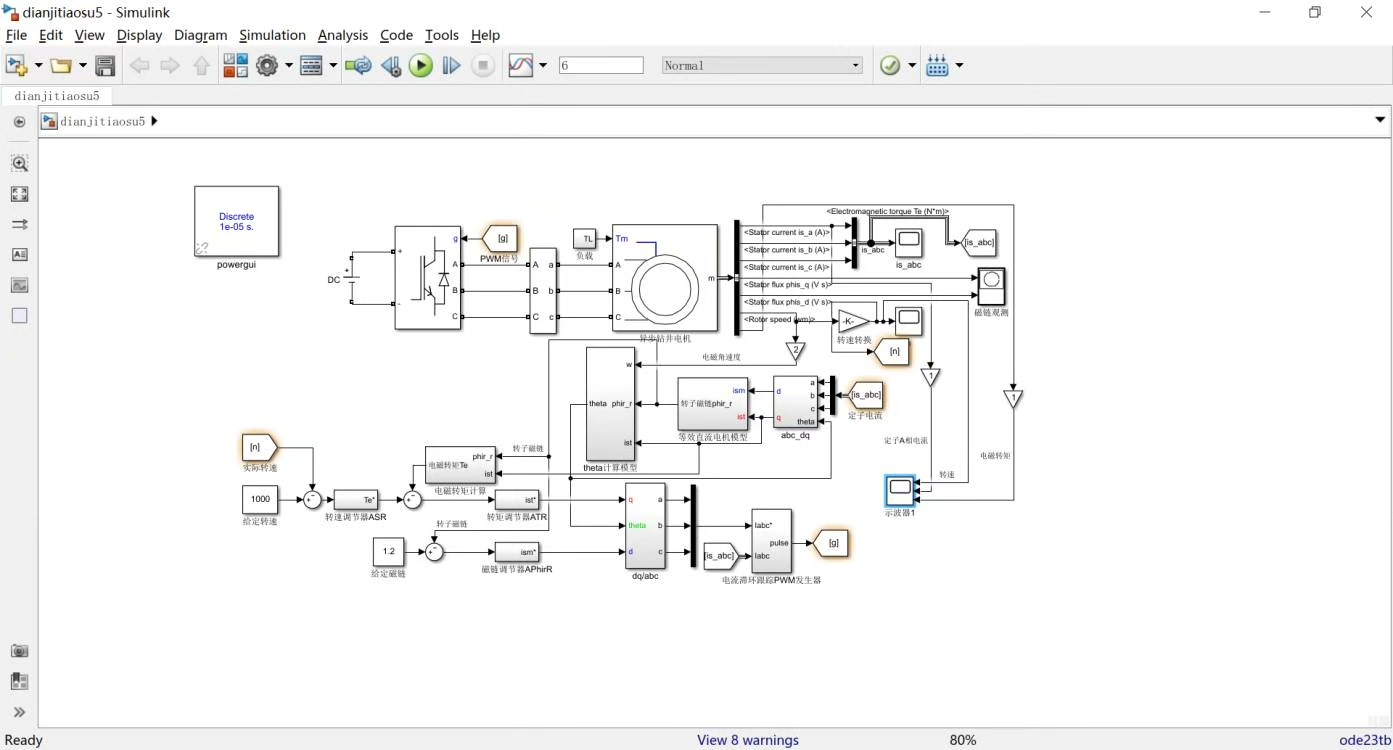Click the Open folder icon
Screen dimensions: 1393x750
(61, 65)
